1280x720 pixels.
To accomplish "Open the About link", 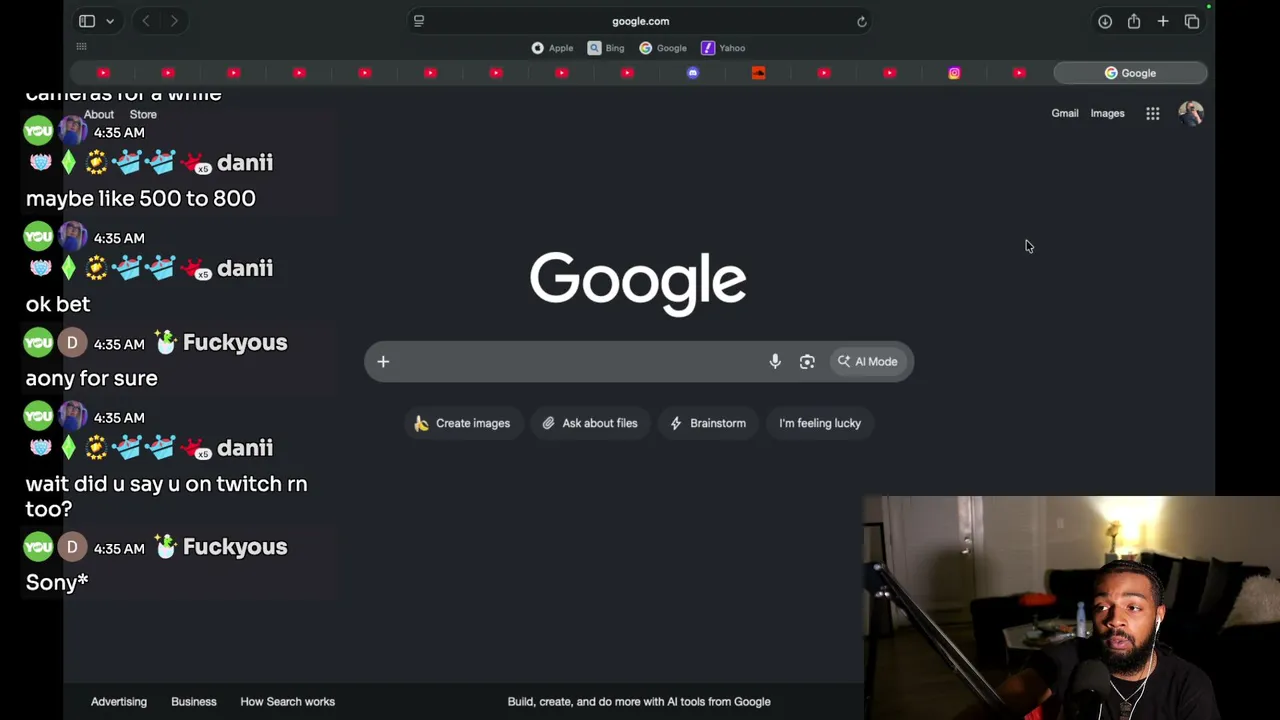I will pos(99,114).
